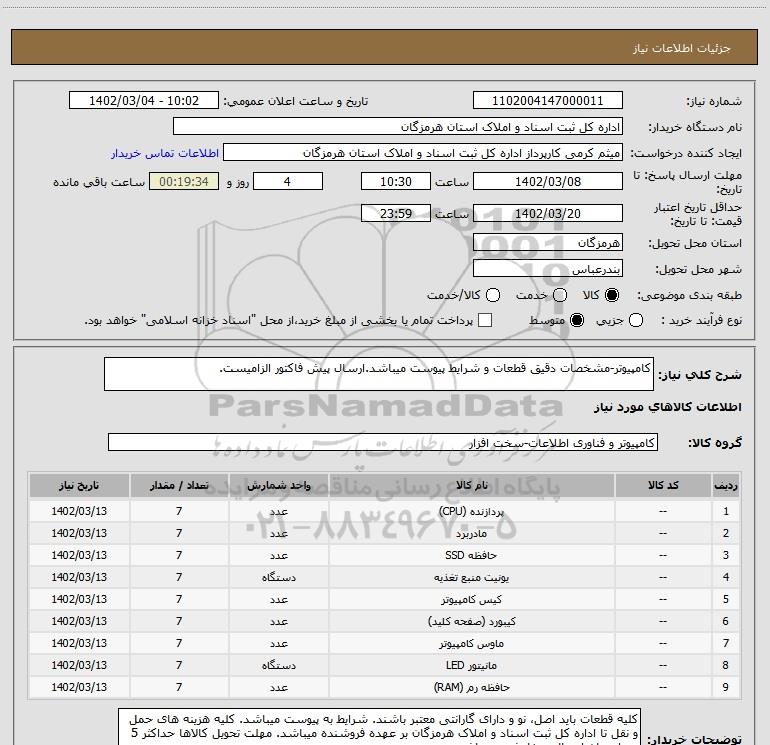This screenshot has height=745, width=770.
Task: Click the price validity date 1402/03/20 field
Action: pyautogui.click(x=548, y=213)
